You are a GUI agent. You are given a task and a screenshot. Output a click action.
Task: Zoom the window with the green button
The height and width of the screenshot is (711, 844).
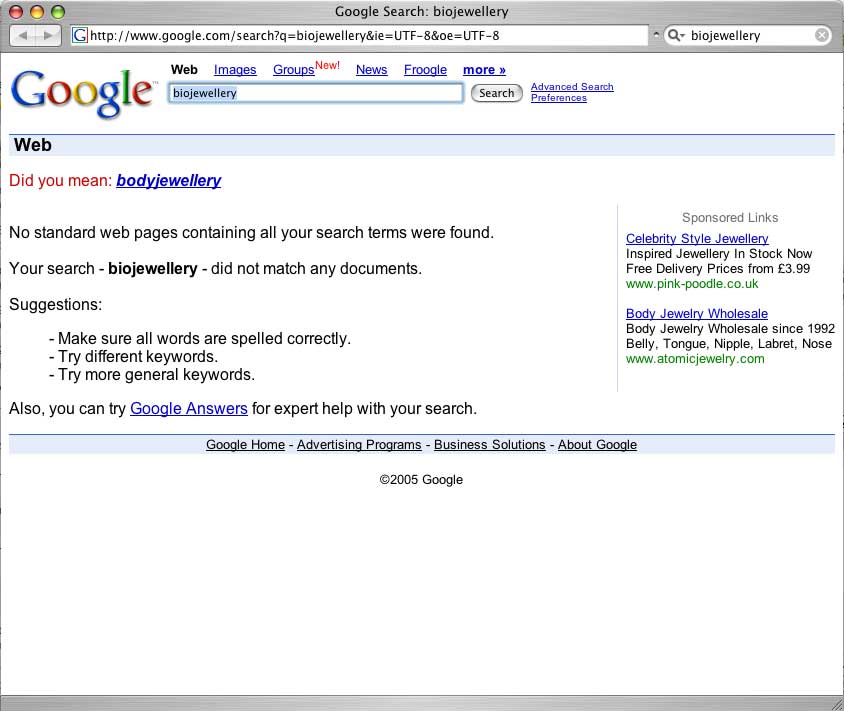pyautogui.click(x=58, y=11)
